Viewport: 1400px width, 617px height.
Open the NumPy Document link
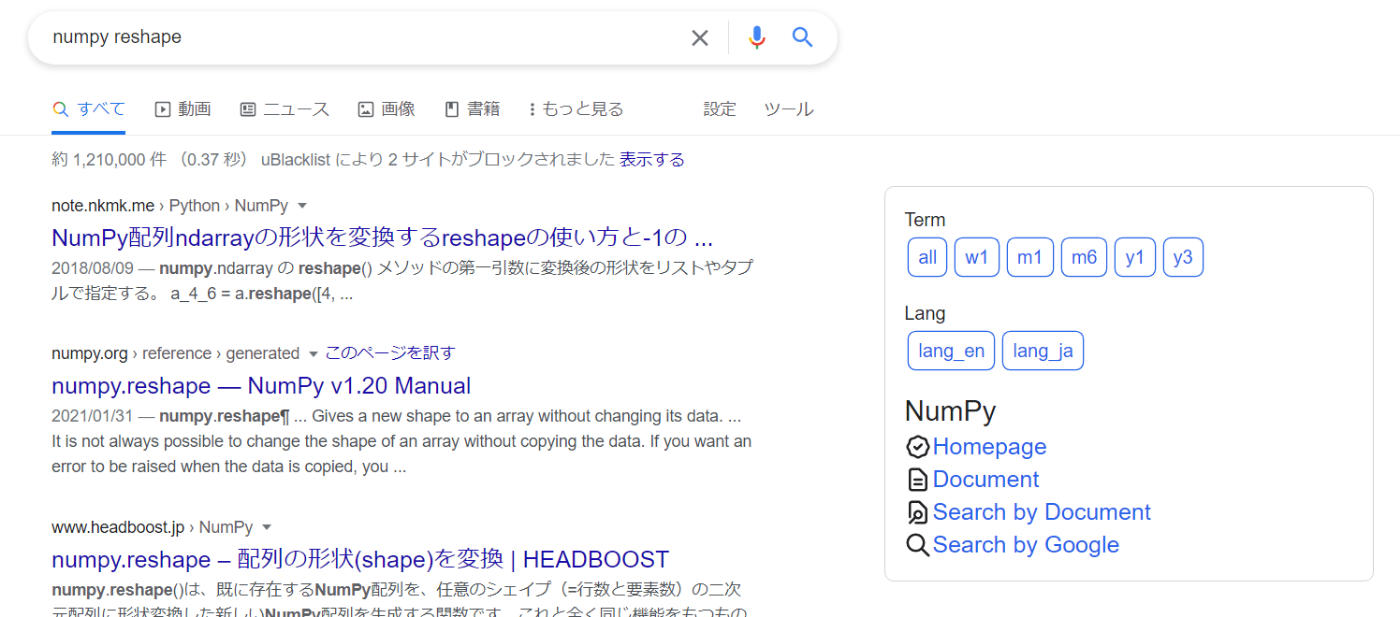click(x=986, y=480)
